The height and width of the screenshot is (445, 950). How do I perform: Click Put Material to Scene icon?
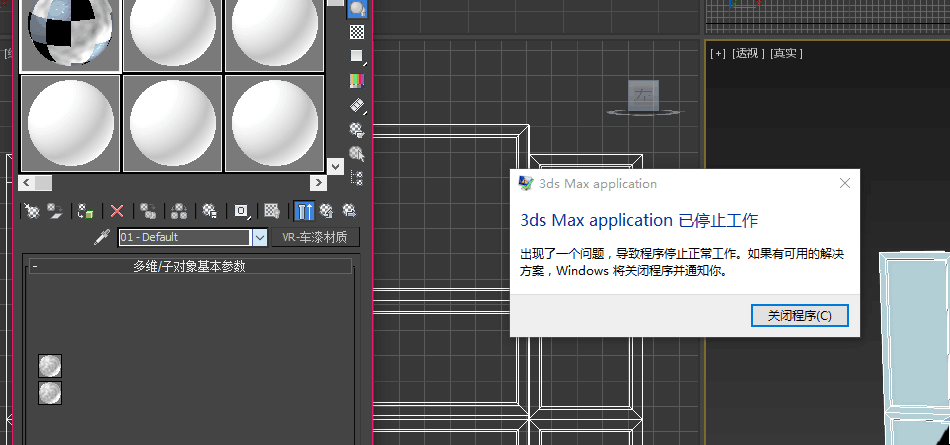pos(56,211)
